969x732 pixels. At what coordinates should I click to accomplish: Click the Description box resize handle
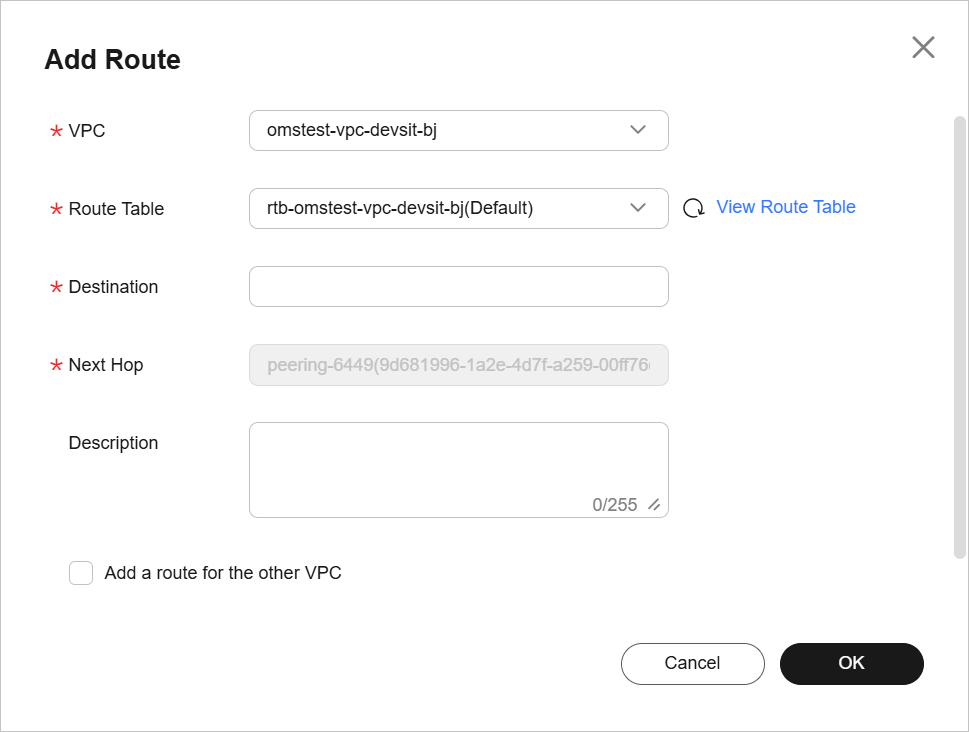(654, 505)
